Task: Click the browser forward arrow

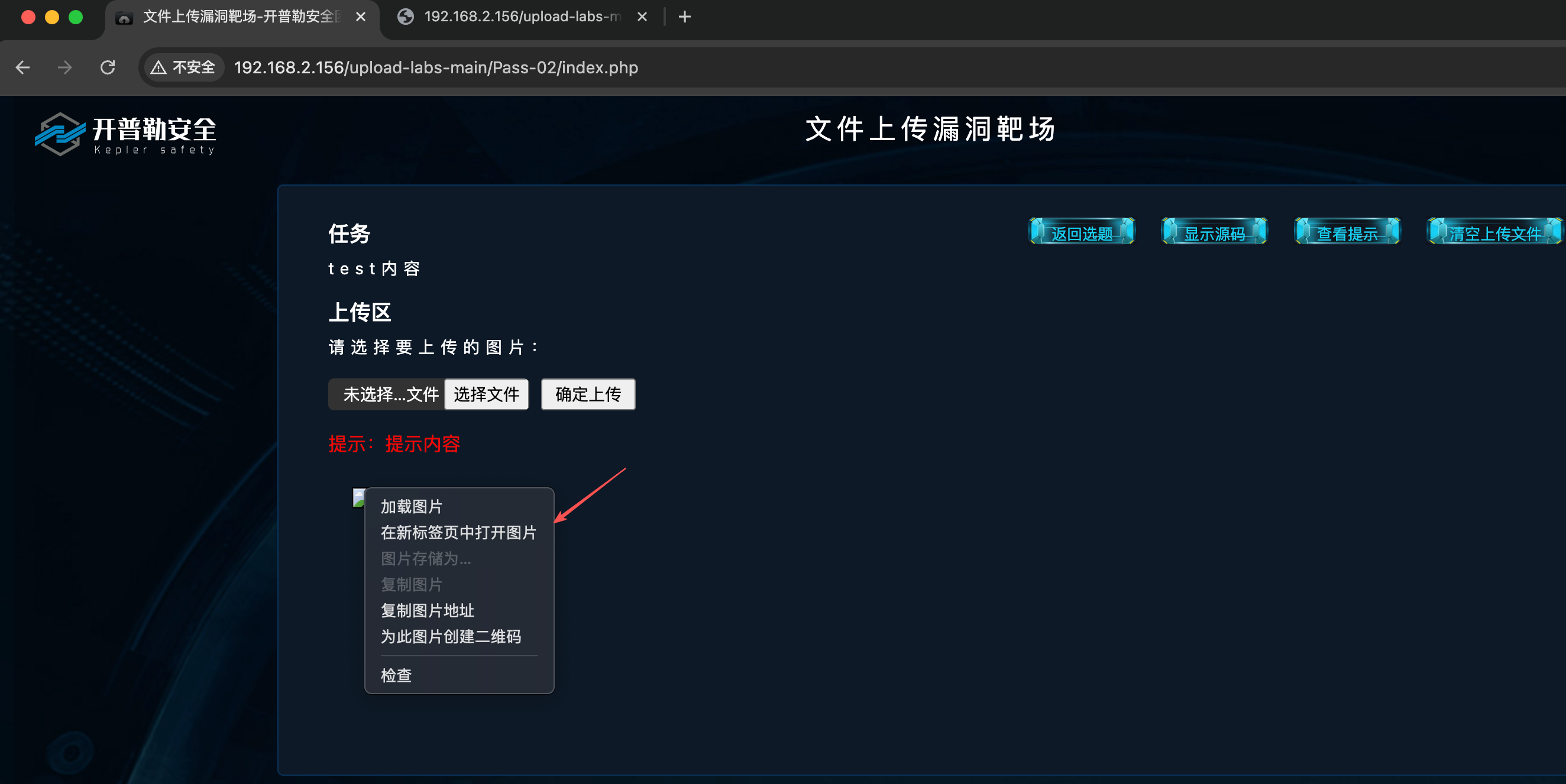Action: tap(64, 67)
